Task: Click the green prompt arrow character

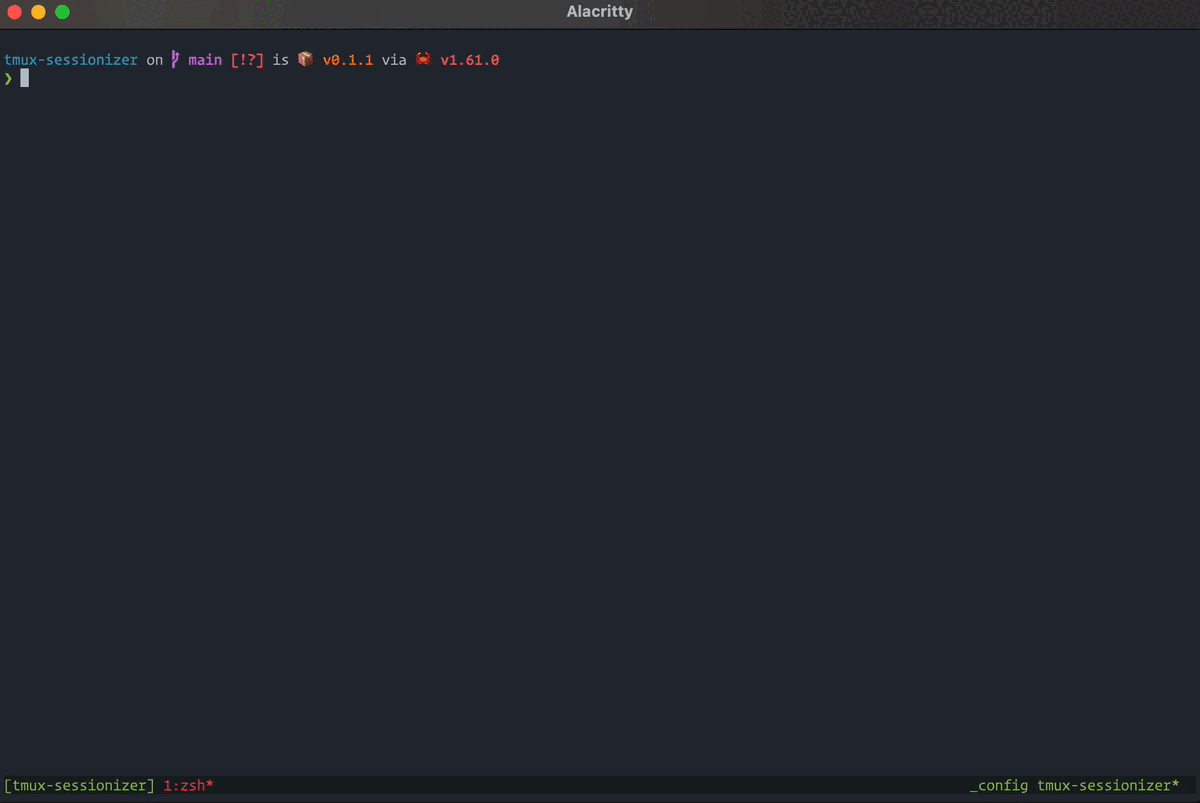Action: [8, 78]
